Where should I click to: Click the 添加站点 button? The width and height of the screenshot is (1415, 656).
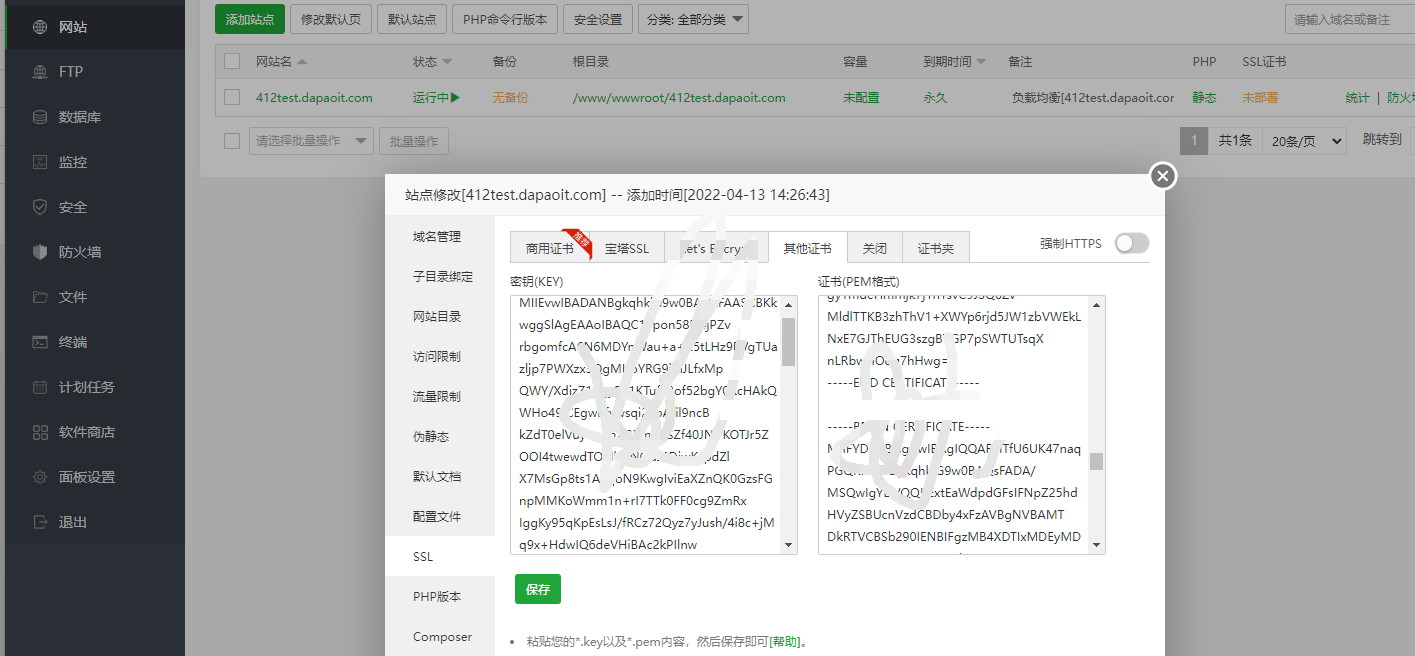pos(250,19)
